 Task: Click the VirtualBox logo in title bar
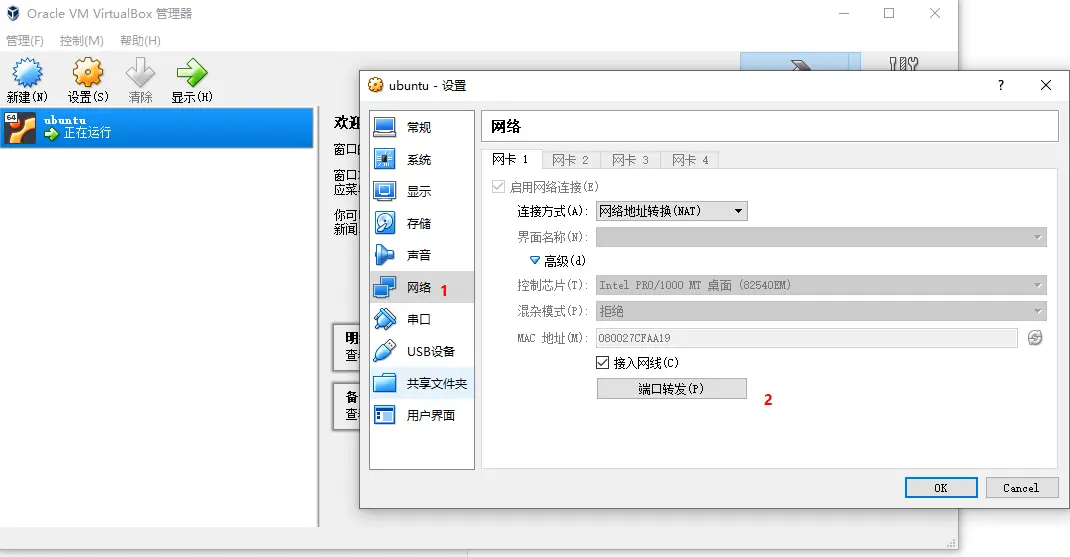click(x=13, y=13)
